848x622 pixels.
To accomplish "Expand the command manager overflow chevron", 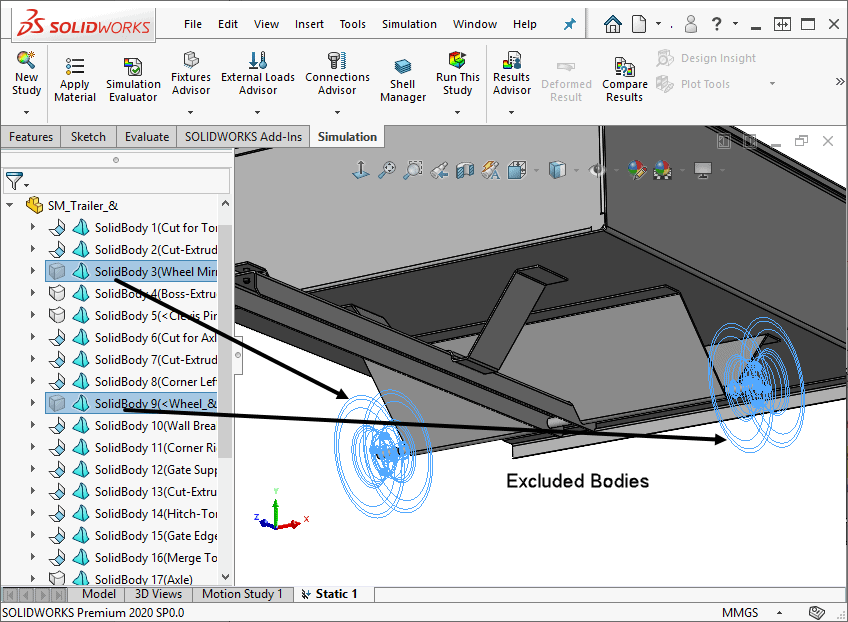I will coord(839,81).
